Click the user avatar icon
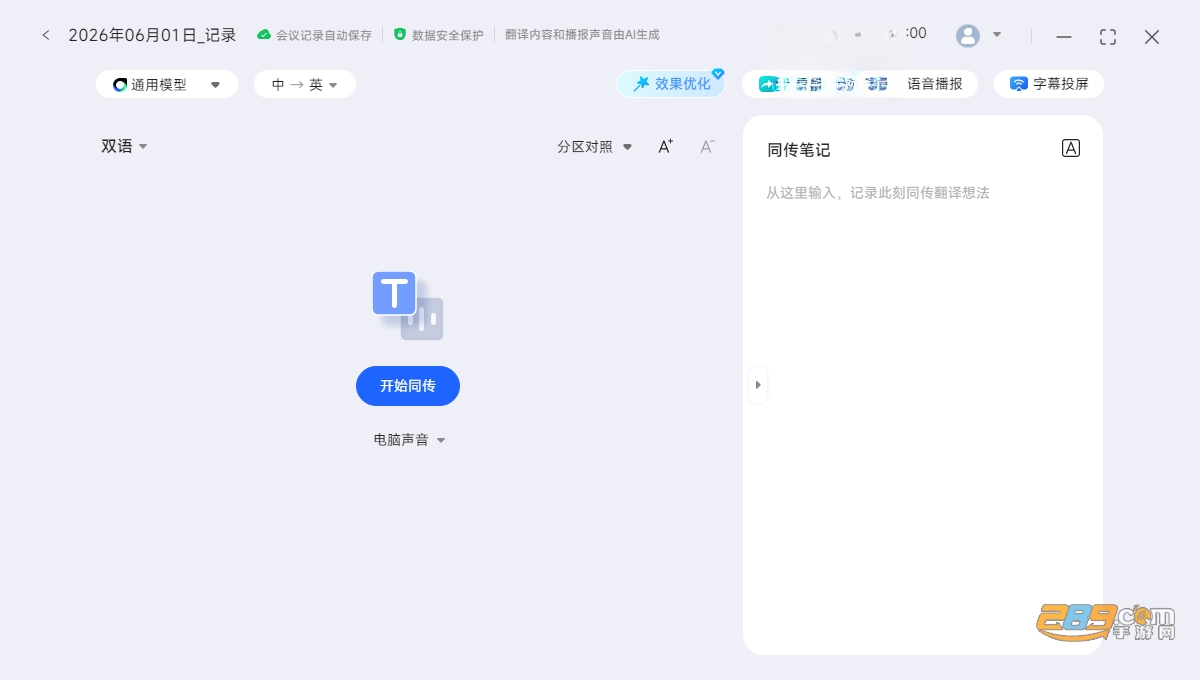The width and height of the screenshot is (1200, 680). point(968,36)
